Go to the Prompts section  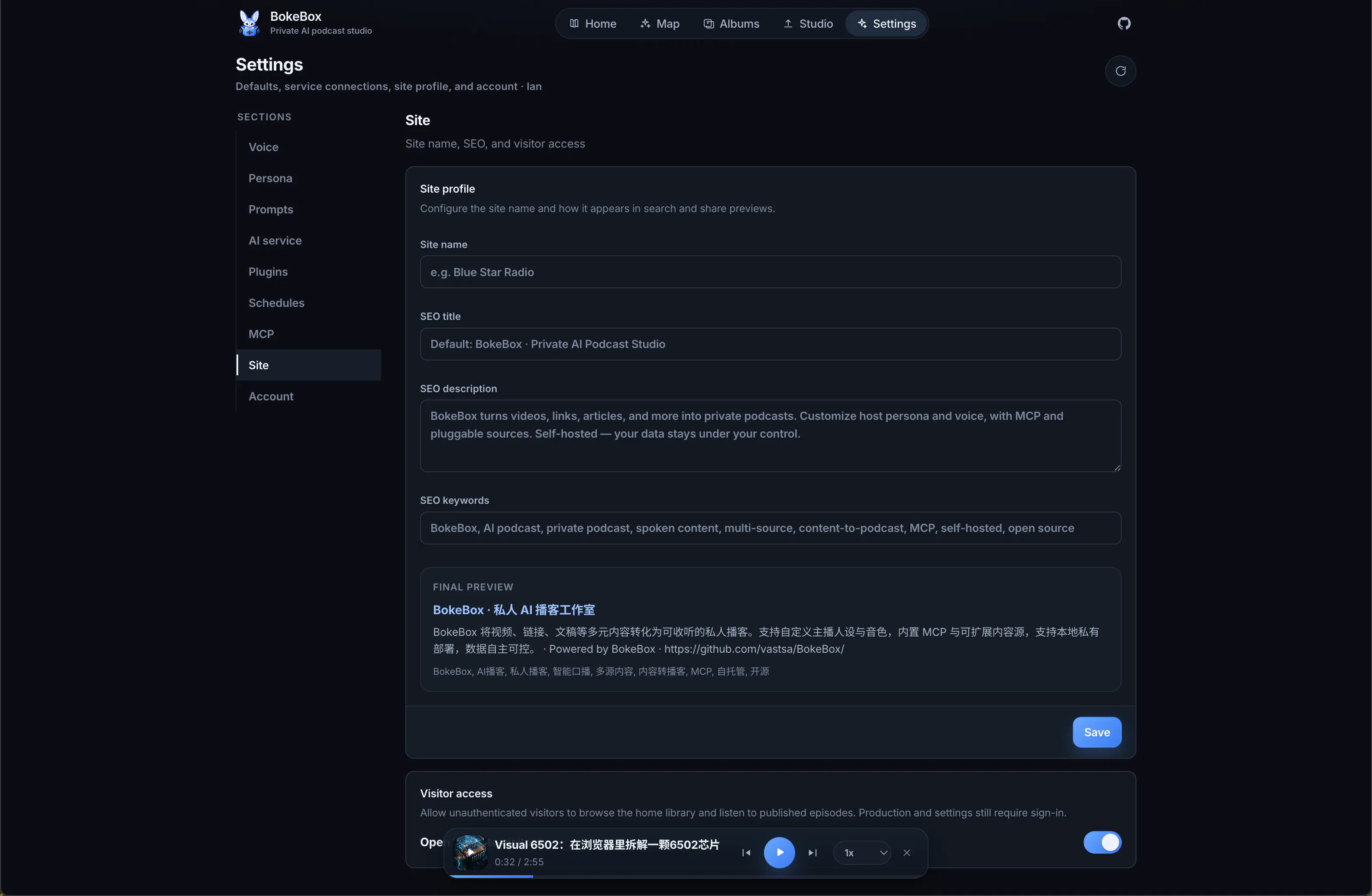308,209
